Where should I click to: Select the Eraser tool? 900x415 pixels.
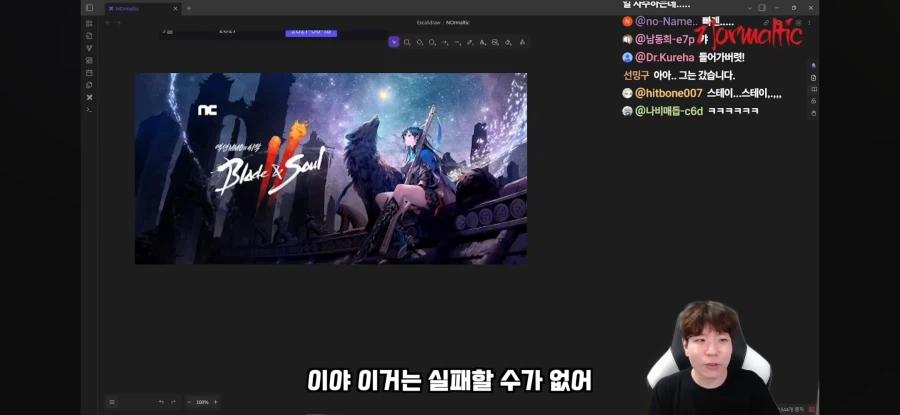click(x=507, y=42)
